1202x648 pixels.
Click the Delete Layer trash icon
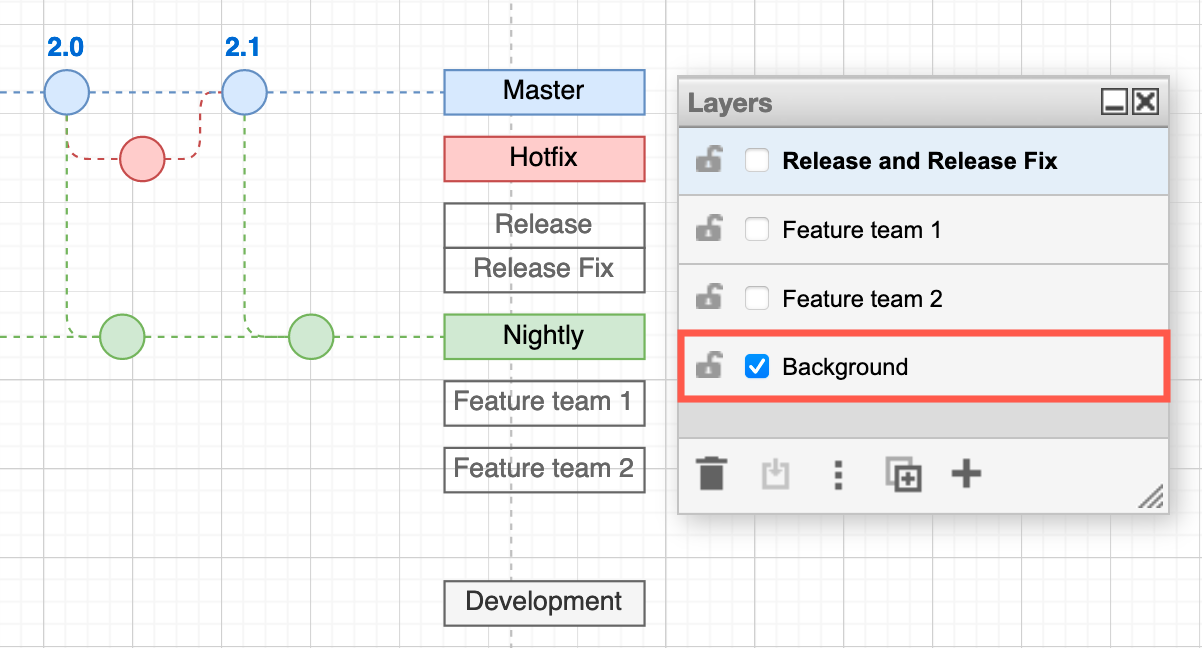point(712,475)
